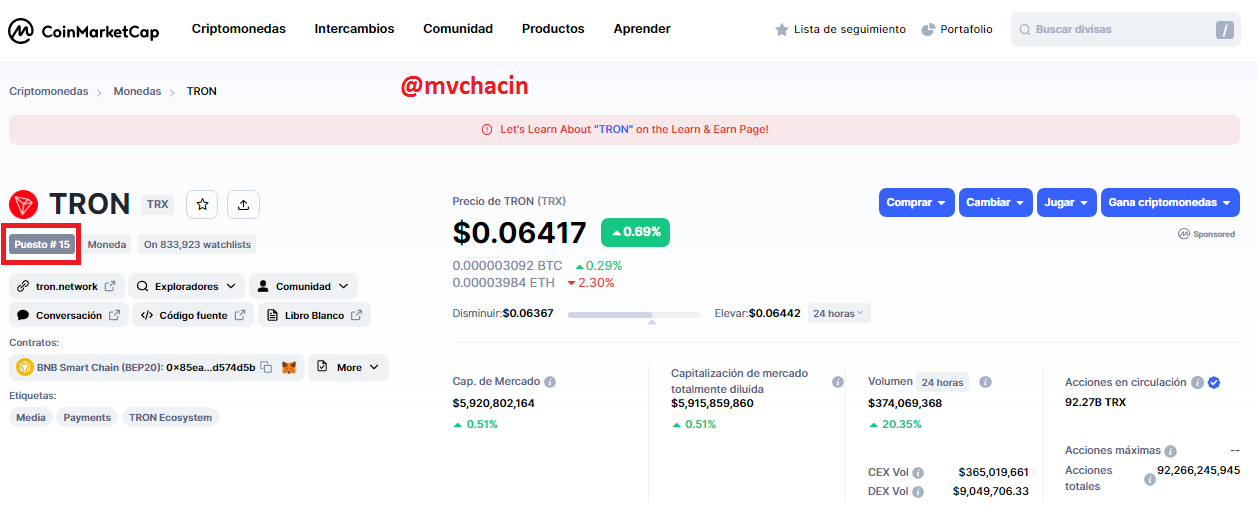Click the share upload icon next to TRX
This screenshot has width=1257, height=508.
click(x=244, y=204)
